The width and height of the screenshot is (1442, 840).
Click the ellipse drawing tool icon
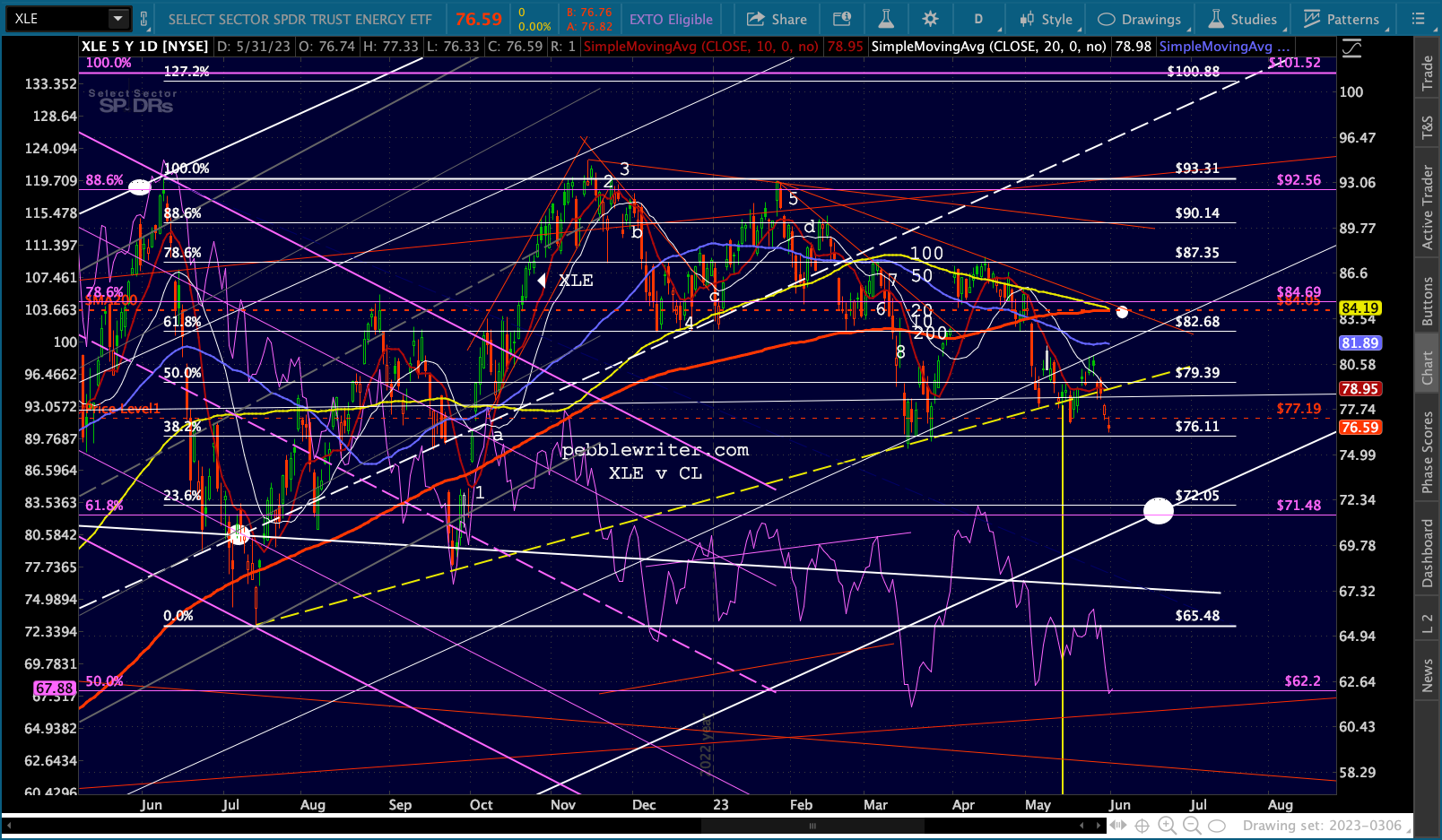1217,826
